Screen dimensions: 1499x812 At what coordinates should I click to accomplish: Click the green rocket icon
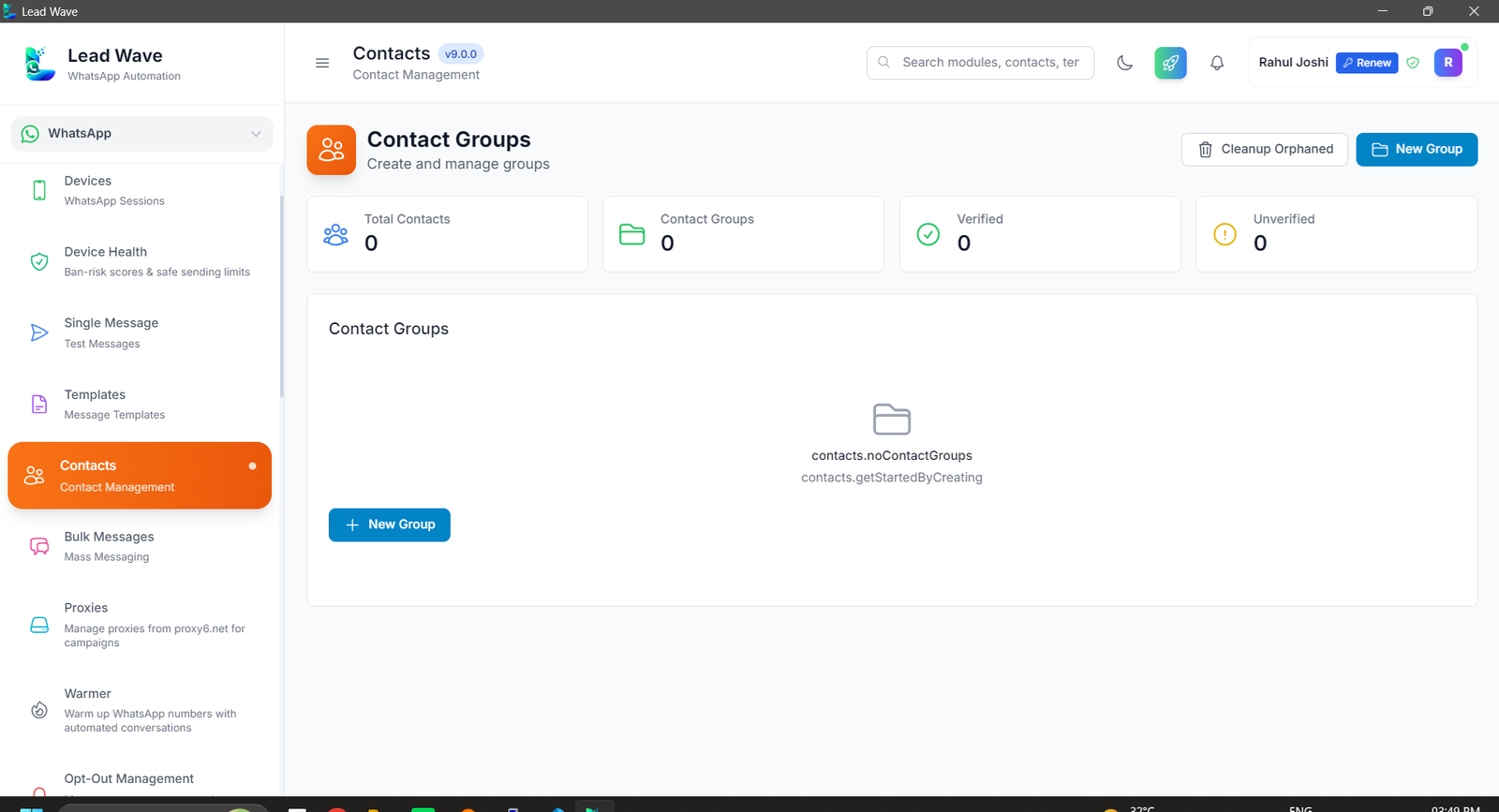pyautogui.click(x=1170, y=63)
